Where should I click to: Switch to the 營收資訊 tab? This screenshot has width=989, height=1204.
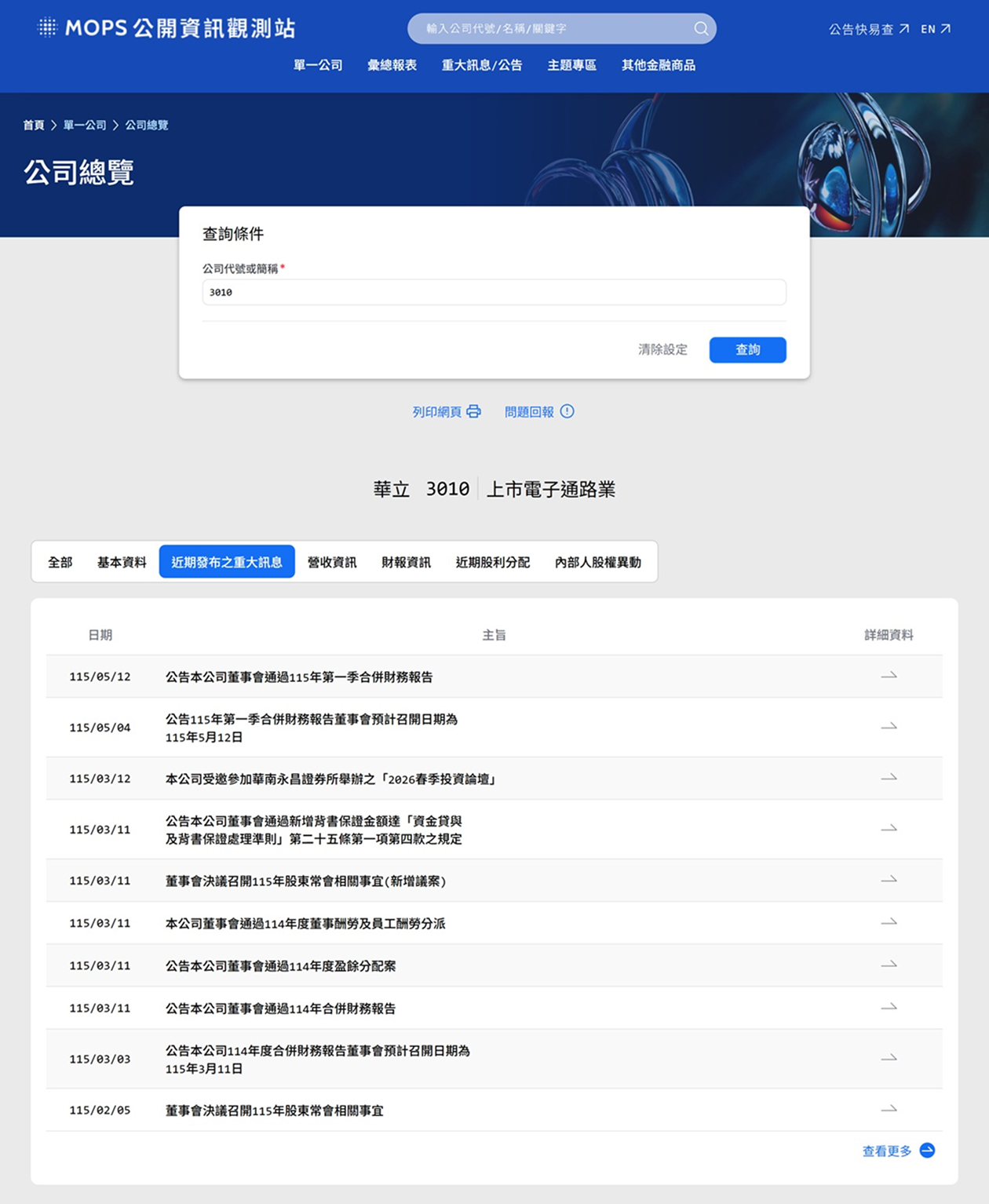pyautogui.click(x=332, y=562)
